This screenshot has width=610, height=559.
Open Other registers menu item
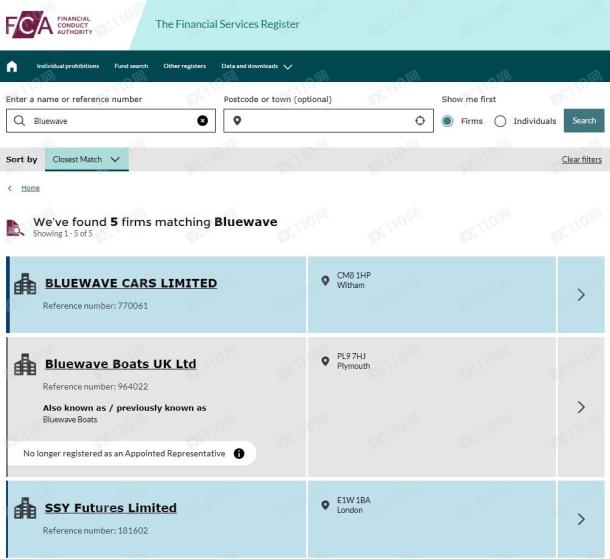coord(185,66)
